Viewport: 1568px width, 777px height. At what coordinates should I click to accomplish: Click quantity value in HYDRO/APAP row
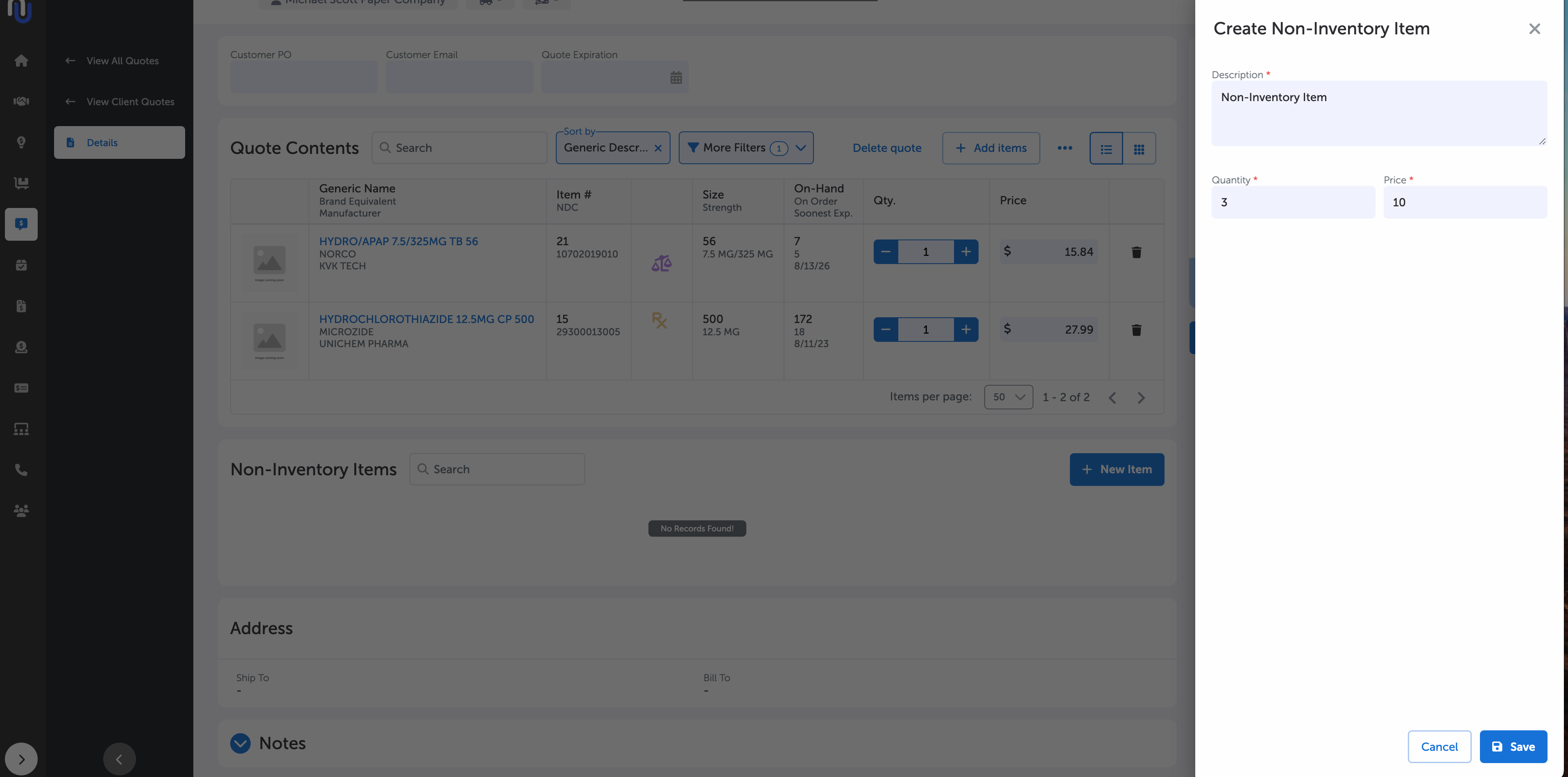926,251
